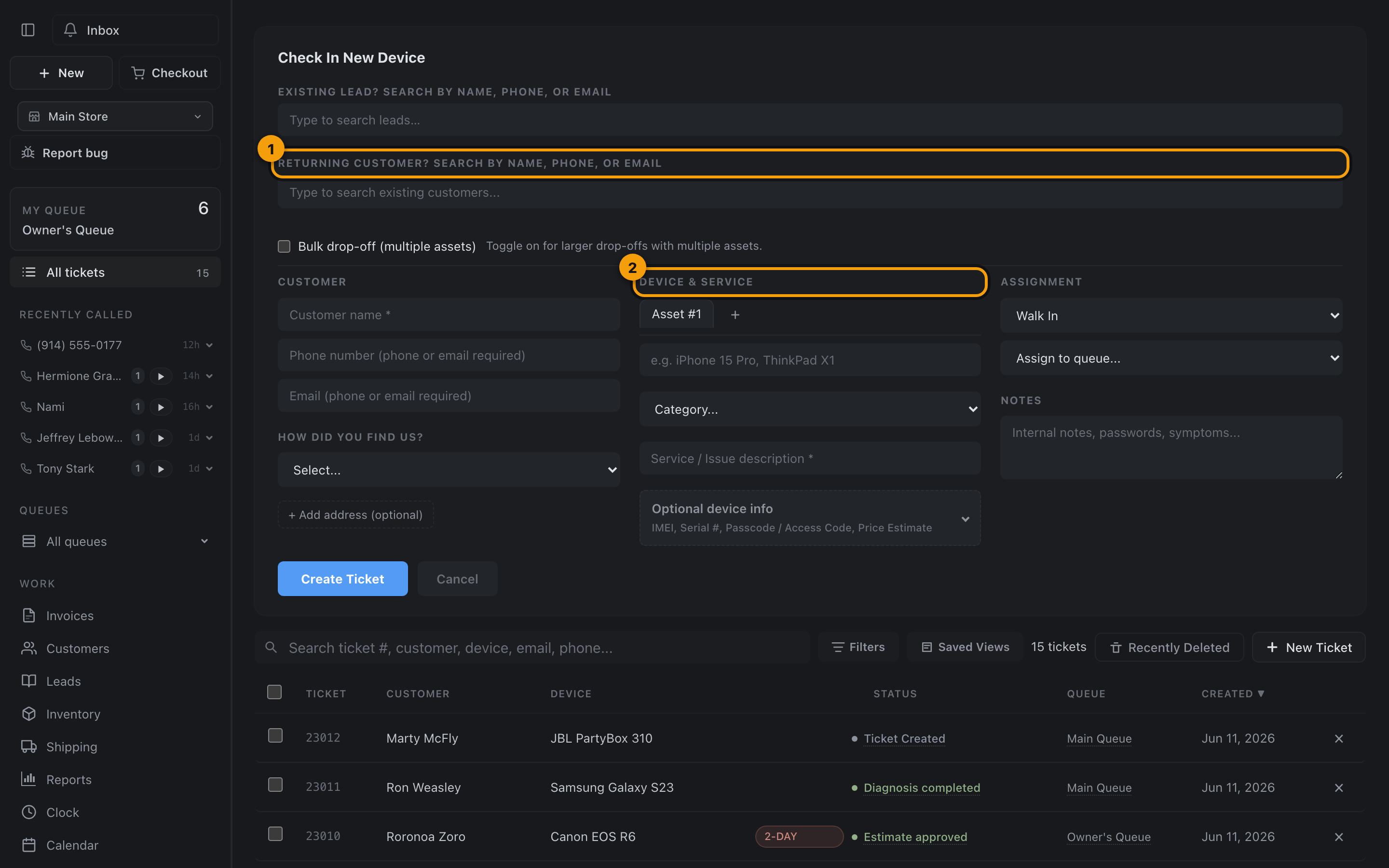Open the Category dropdown

[810, 409]
